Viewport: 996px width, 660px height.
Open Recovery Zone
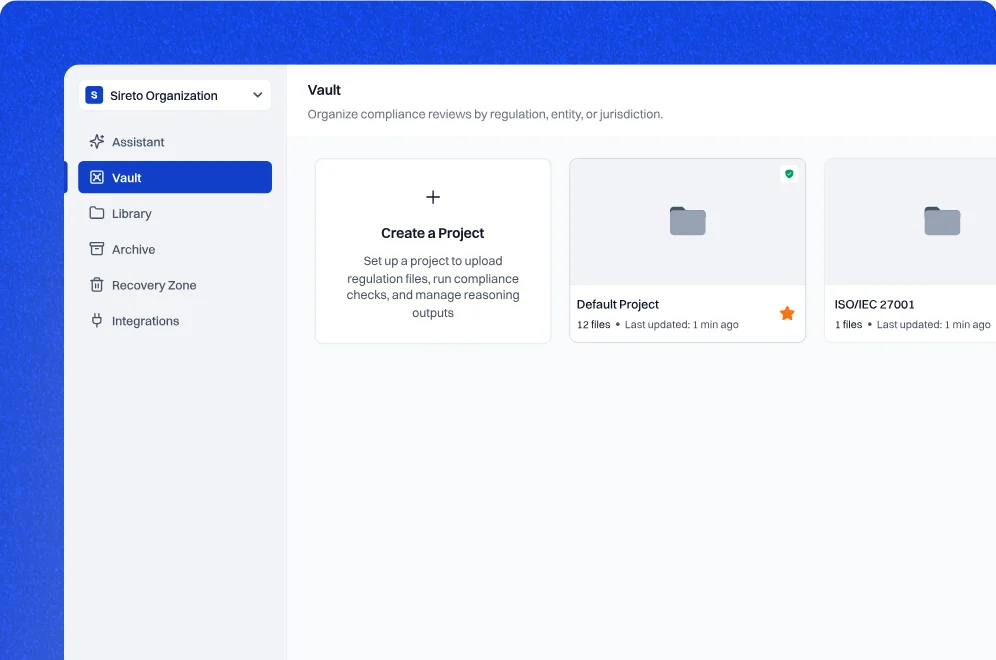(175, 285)
